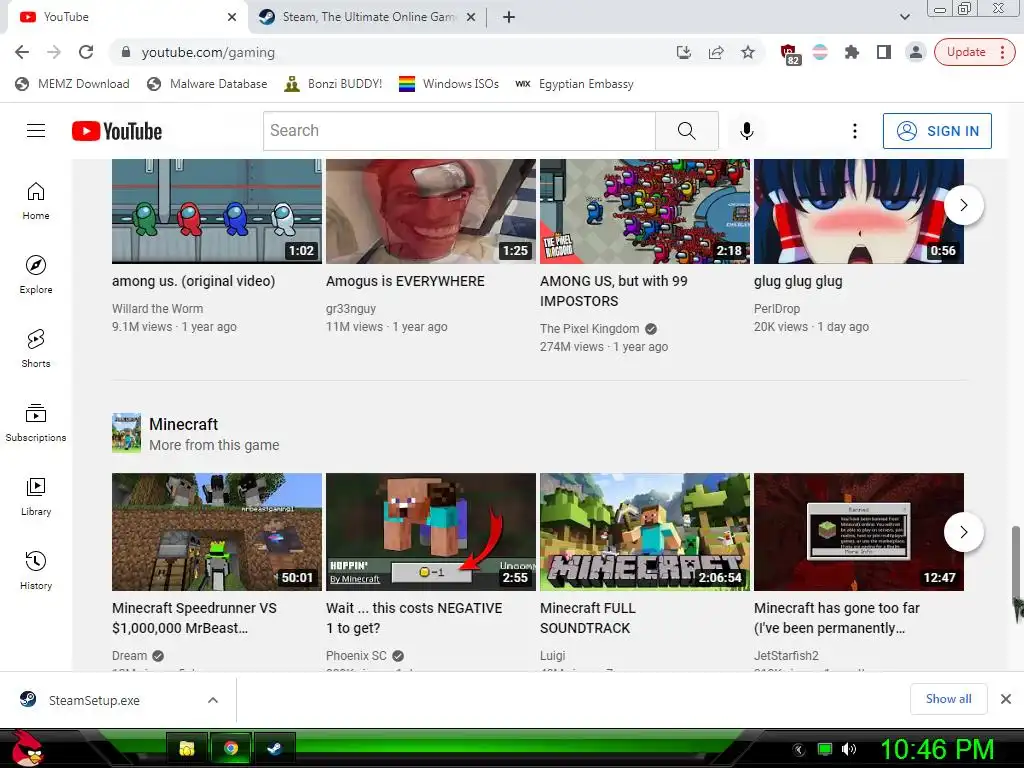
Task: Click the volume speaker tray icon
Action: pyautogui.click(x=848, y=749)
